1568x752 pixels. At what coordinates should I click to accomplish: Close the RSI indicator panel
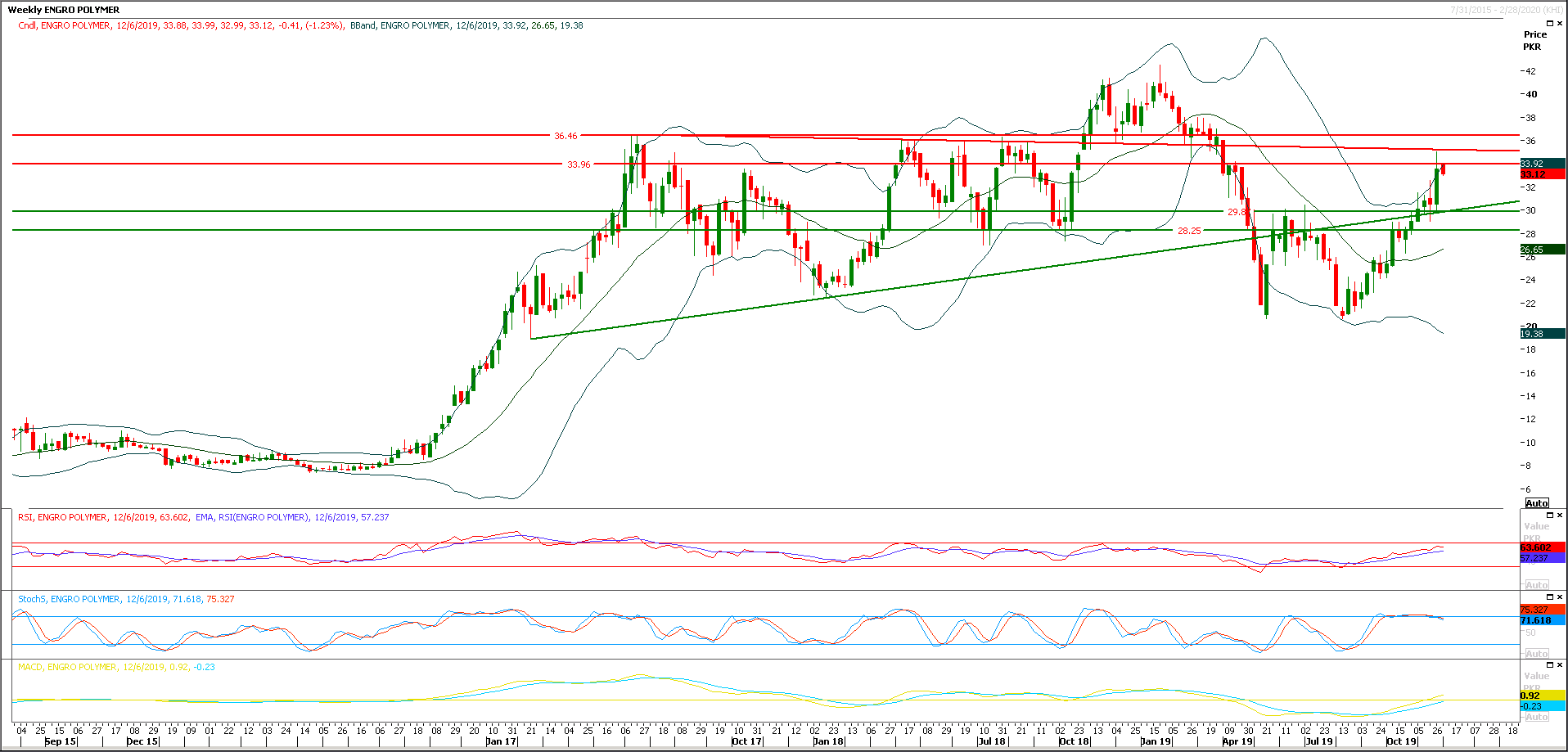click(x=1559, y=516)
